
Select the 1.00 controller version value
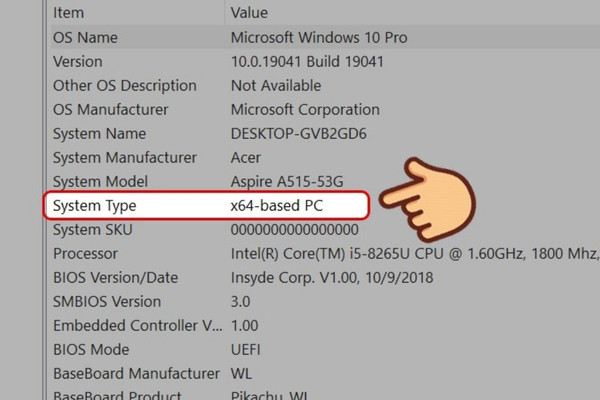245,326
